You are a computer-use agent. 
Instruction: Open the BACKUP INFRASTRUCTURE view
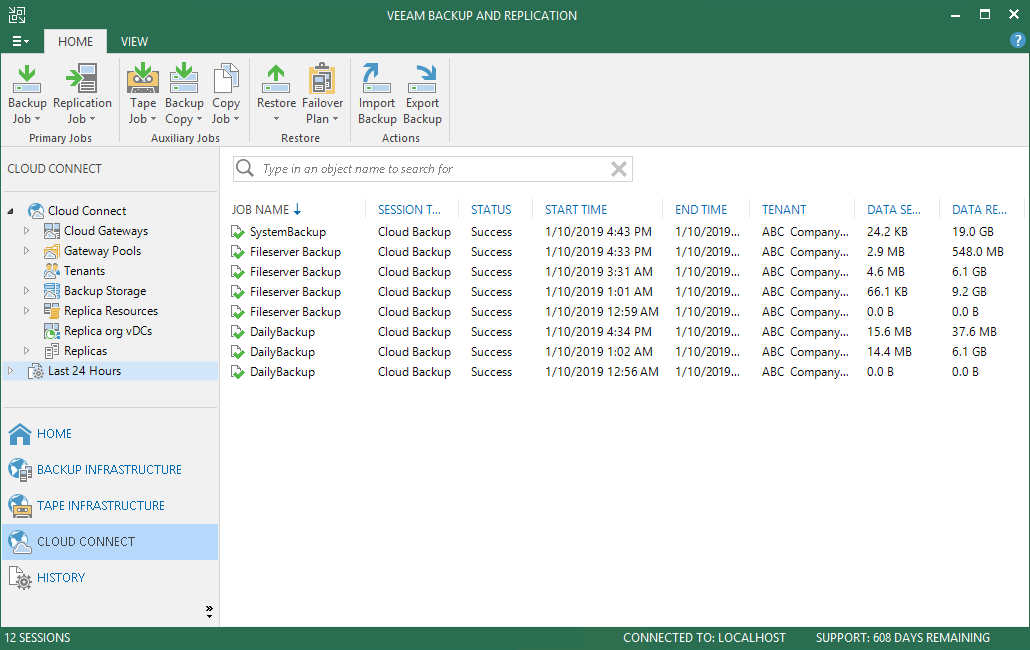pyautogui.click(x=109, y=470)
